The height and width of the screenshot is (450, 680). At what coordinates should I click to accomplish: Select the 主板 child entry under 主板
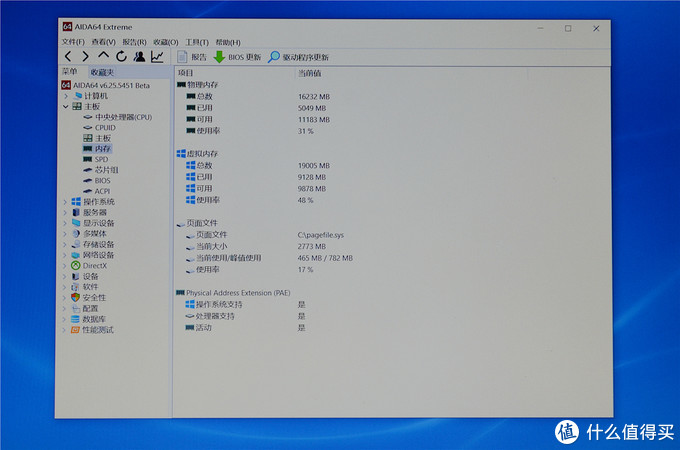103,138
